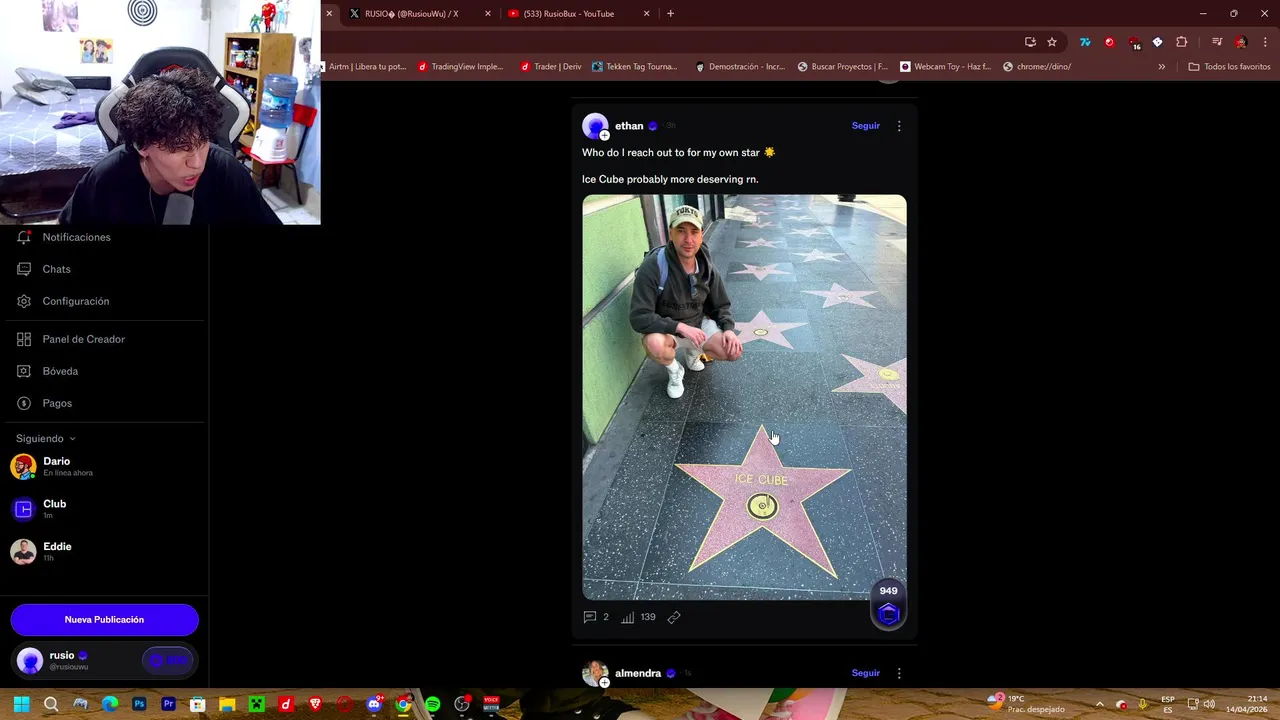Viewport: 1280px width, 720px height.
Task: Click the extension with badge 16
Action: pos(1134,43)
